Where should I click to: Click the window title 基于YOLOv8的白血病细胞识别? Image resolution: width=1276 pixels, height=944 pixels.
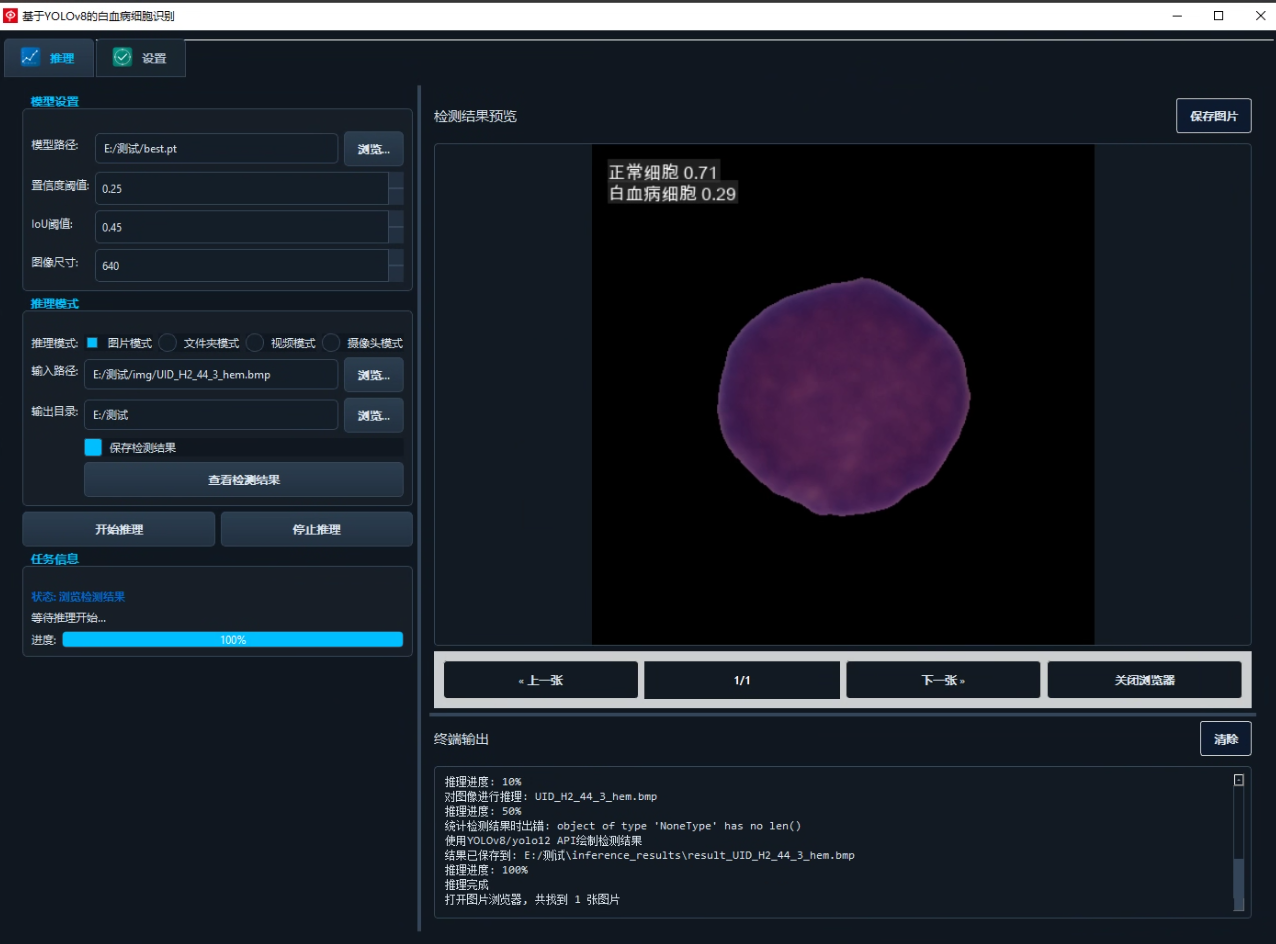pyautogui.click(x=98, y=16)
